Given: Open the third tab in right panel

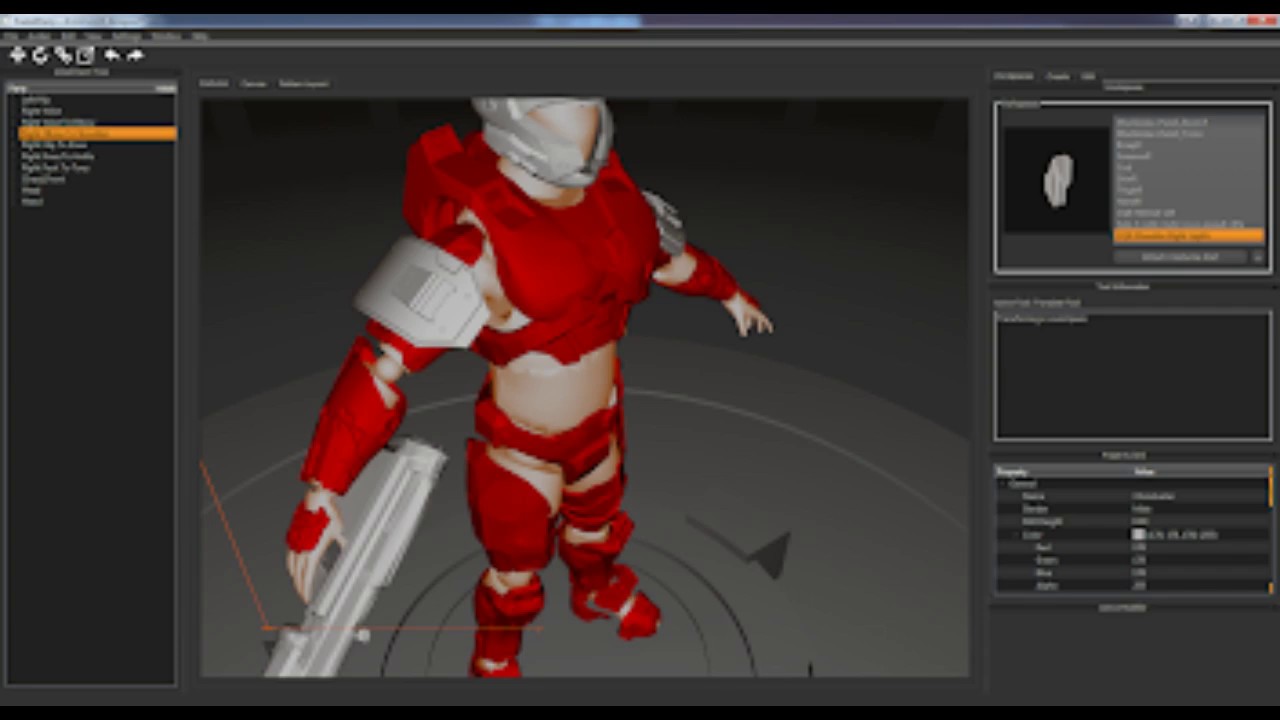Looking at the screenshot, I should pos(1088,77).
